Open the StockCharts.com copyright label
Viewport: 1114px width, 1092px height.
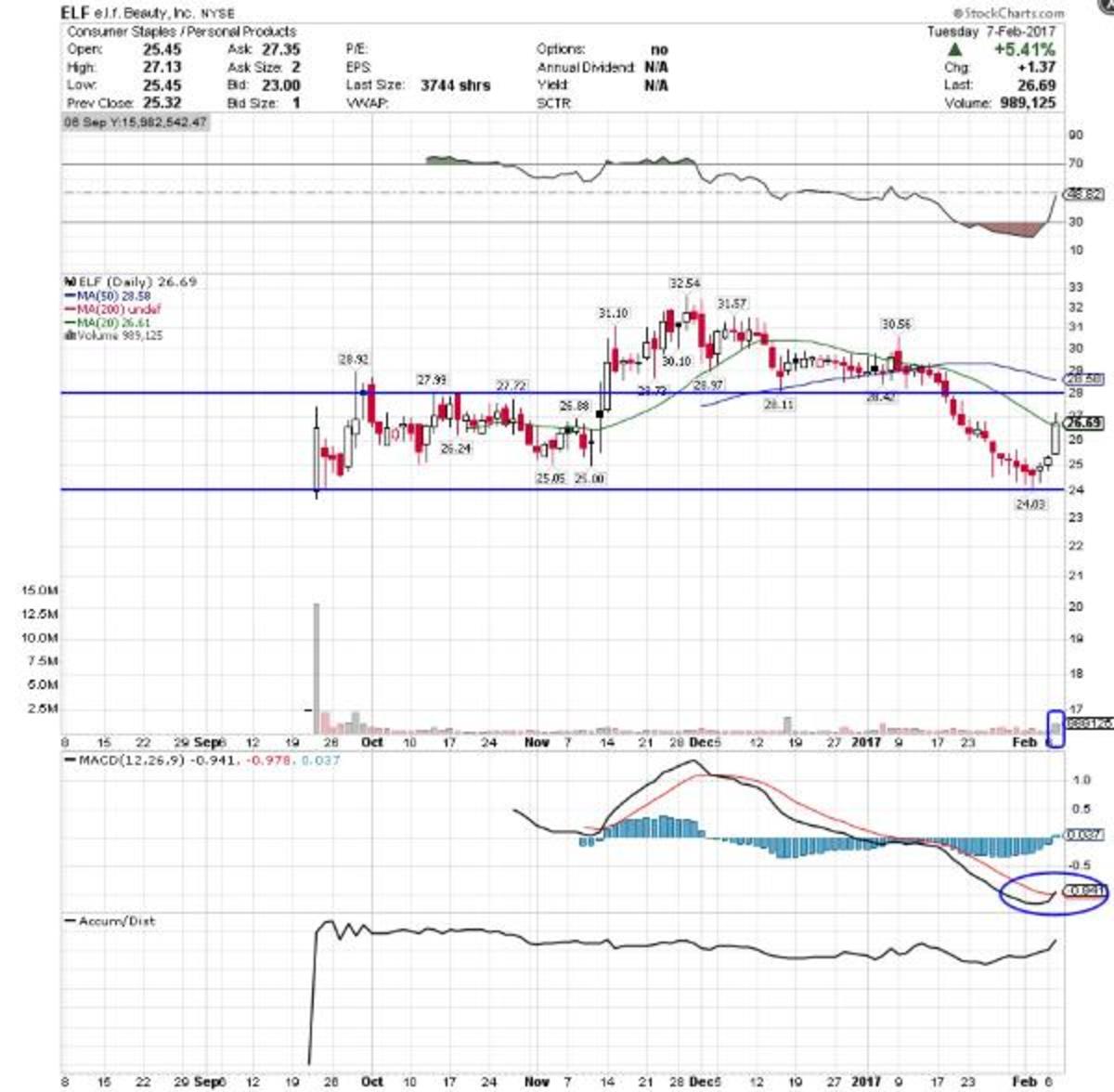point(1008,13)
